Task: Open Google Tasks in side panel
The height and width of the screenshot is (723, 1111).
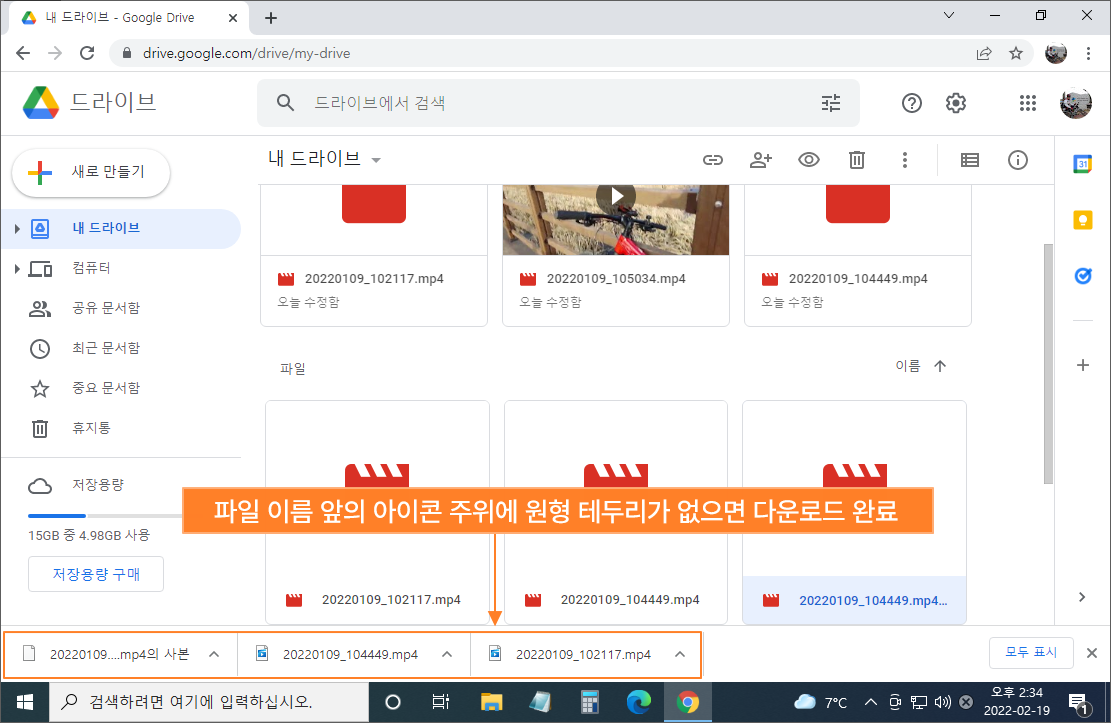Action: (x=1083, y=276)
